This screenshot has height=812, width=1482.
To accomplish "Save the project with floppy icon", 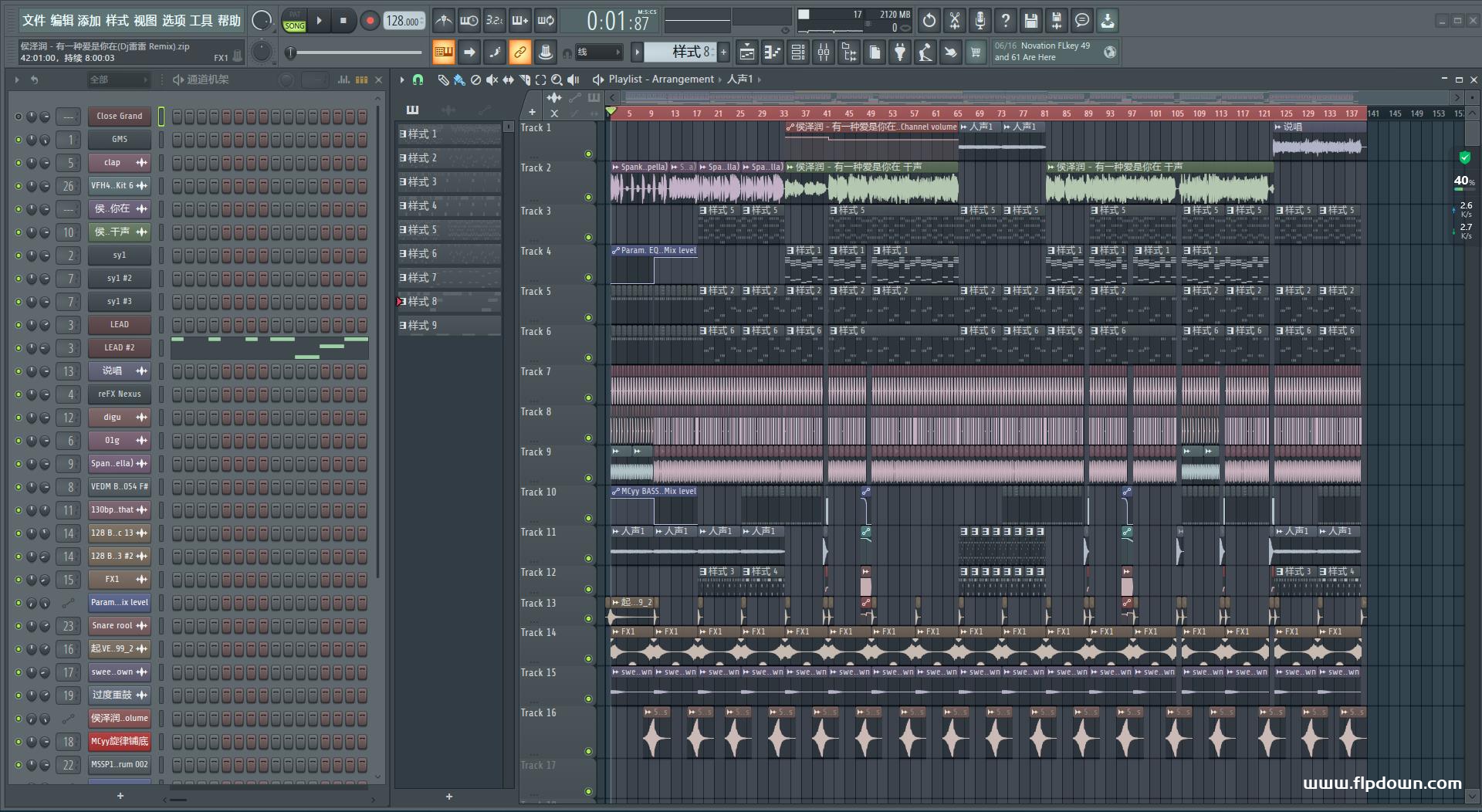I will [x=1031, y=21].
